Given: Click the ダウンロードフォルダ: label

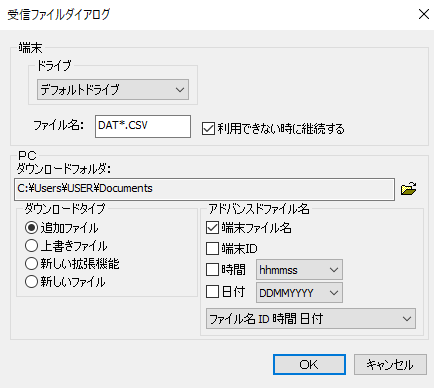Looking at the screenshot, I should click(64, 169).
